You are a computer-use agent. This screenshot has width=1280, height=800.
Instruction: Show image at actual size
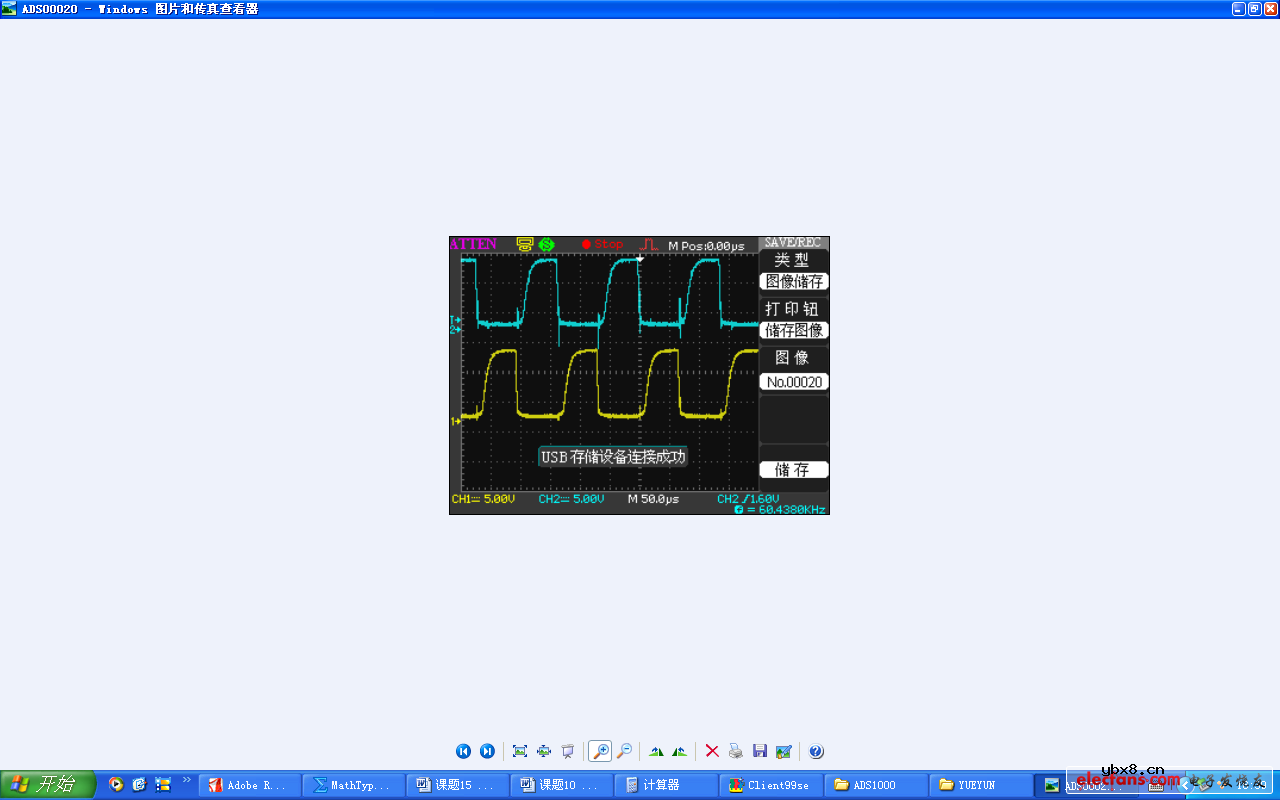(544, 751)
